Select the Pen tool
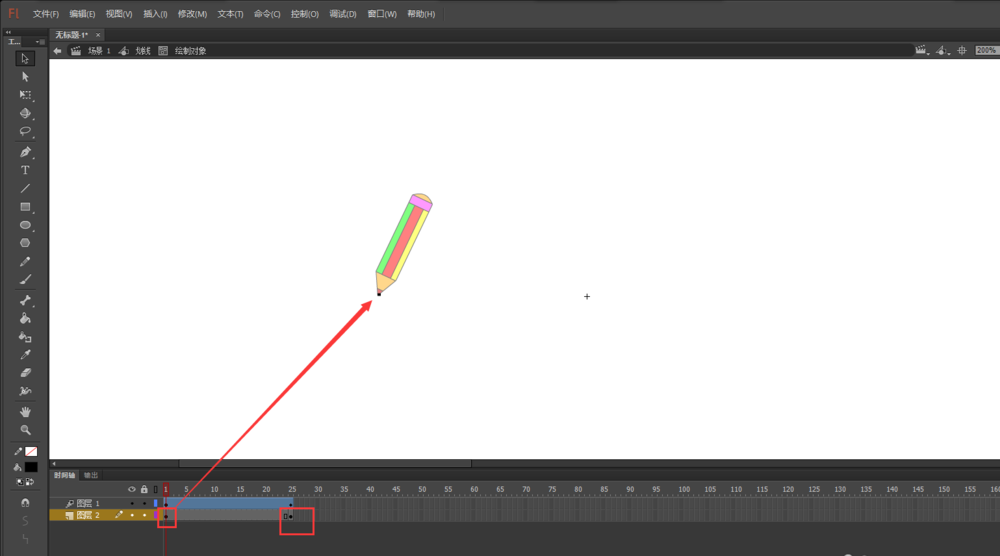Image resolution: width=1000 pixels, height=556 pixels. pyautogui.click(x=25, y=152)
